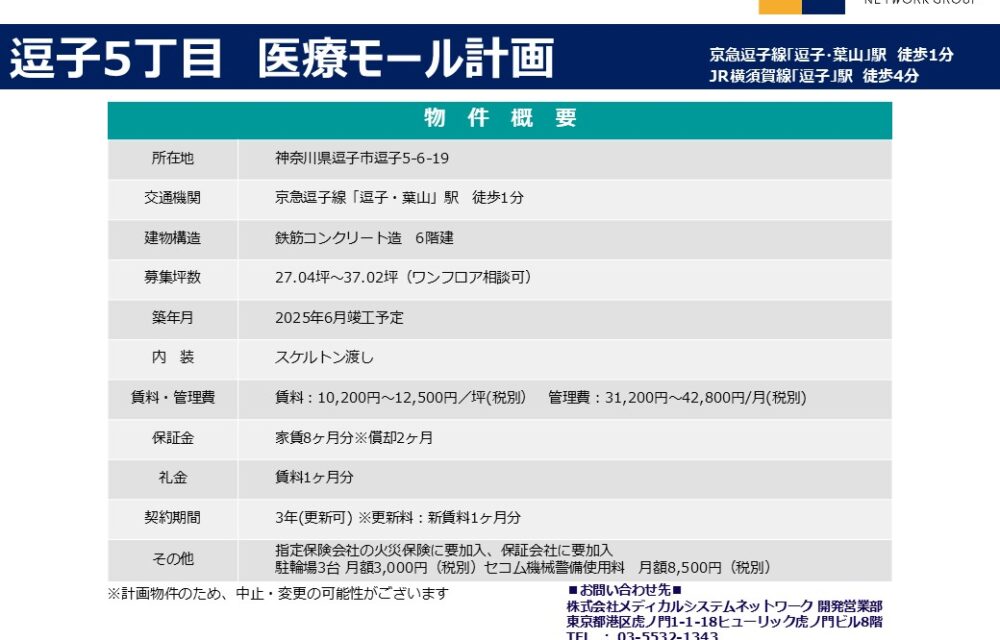Click the 物件概要 table header
1000x640 pixels.
pos(500,118)
